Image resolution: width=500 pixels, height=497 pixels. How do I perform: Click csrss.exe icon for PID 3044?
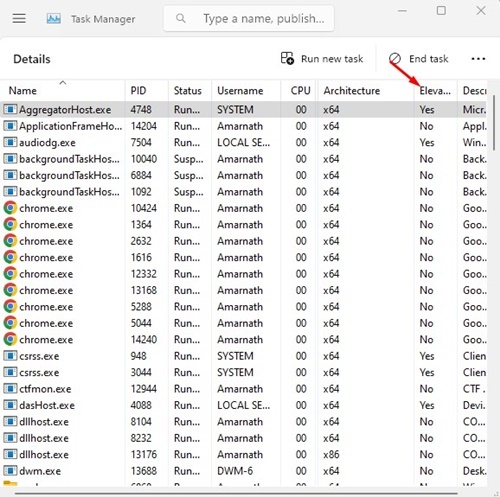click(10, 372)
